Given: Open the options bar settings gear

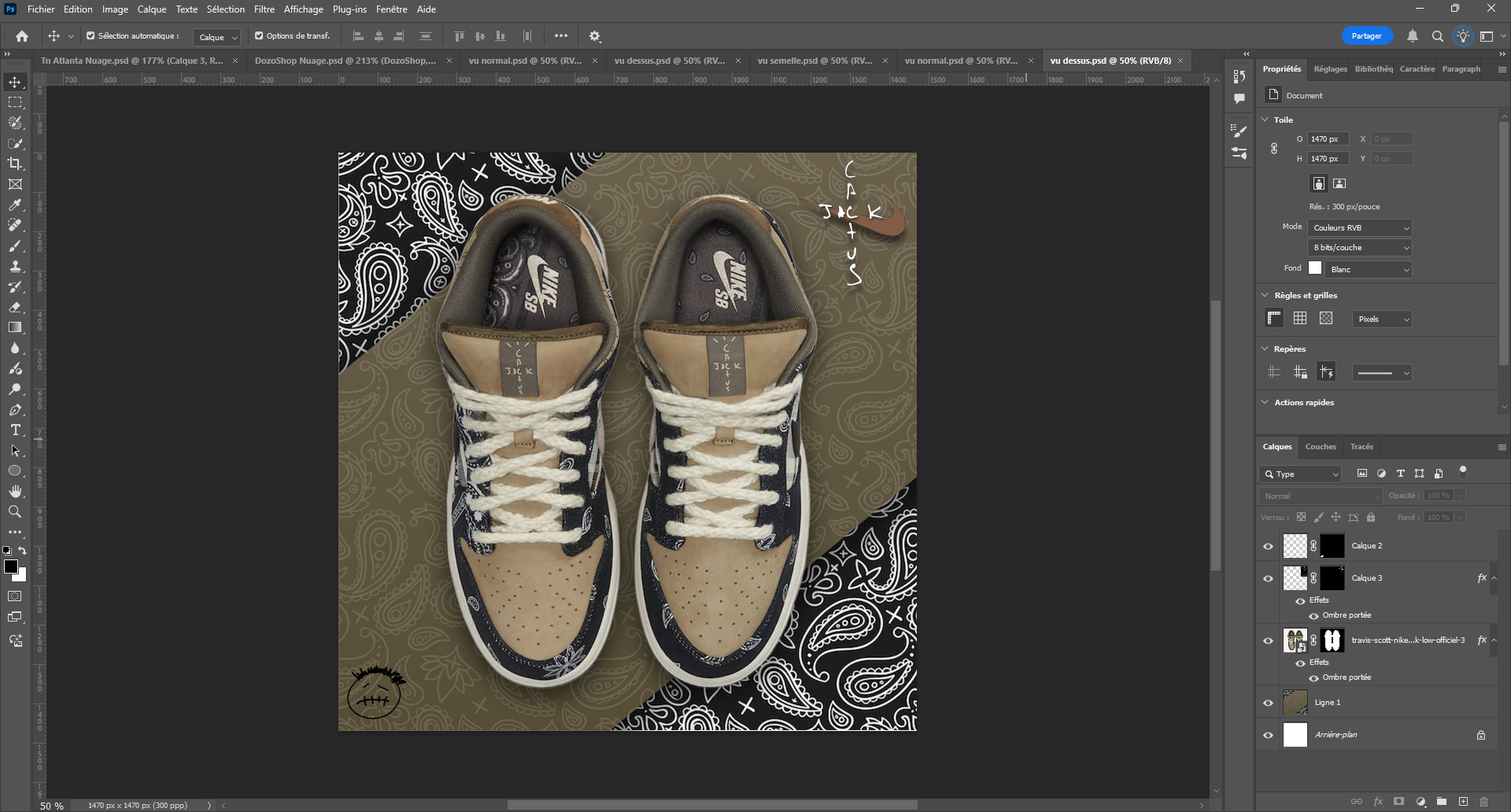Looking at the screenshot, I should [x=595, y=36].
